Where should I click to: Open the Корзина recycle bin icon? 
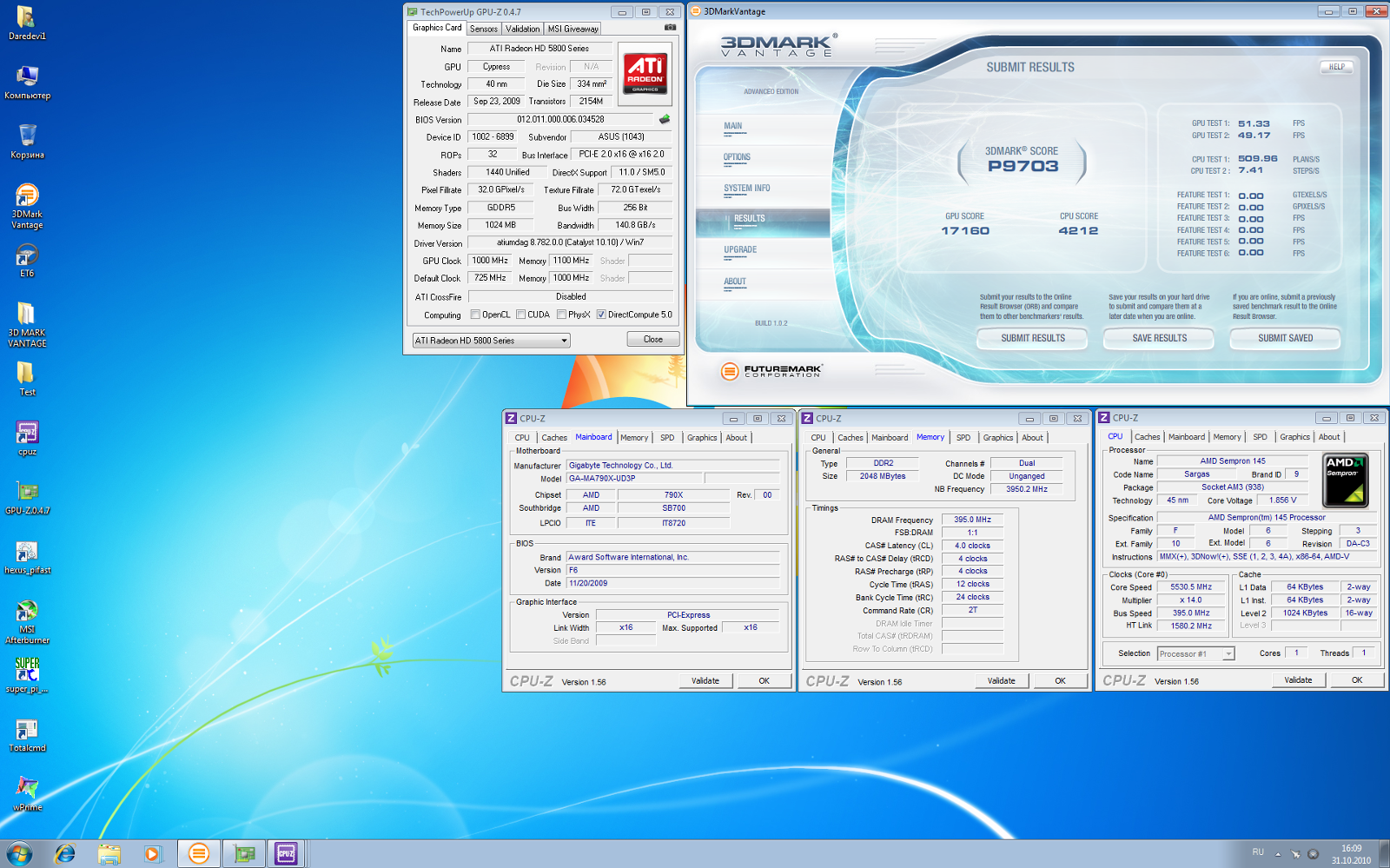point(27,142)
